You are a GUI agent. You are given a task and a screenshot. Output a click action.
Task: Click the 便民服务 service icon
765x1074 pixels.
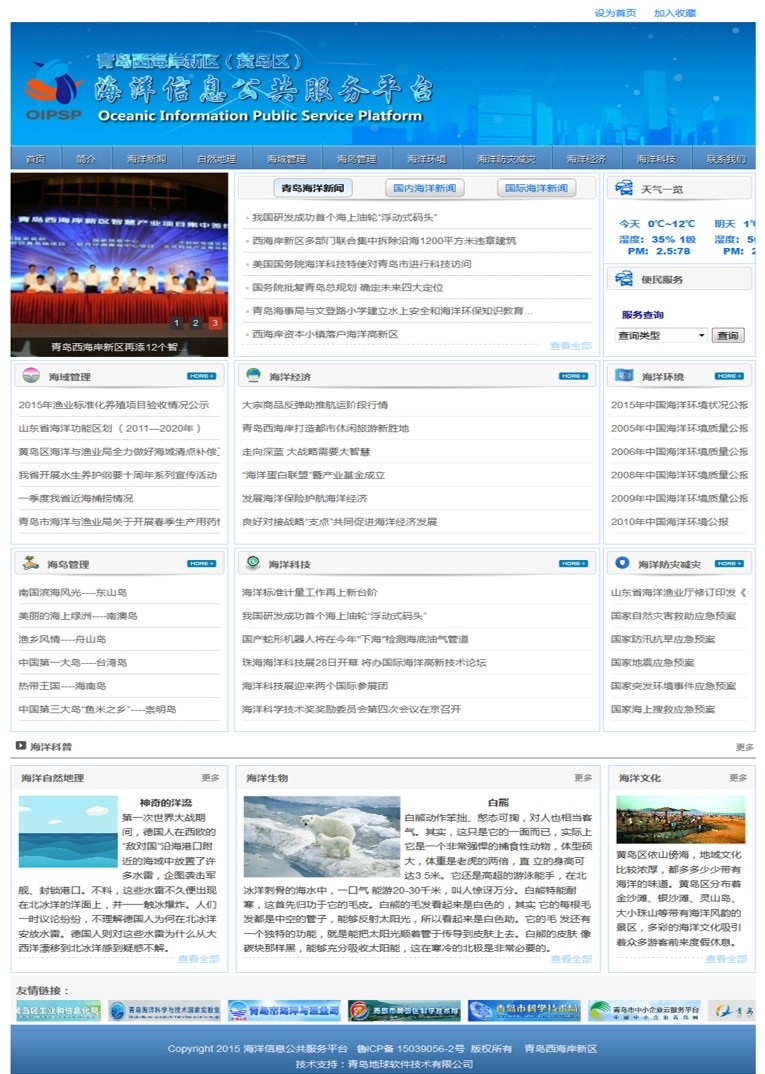[624, 278]
